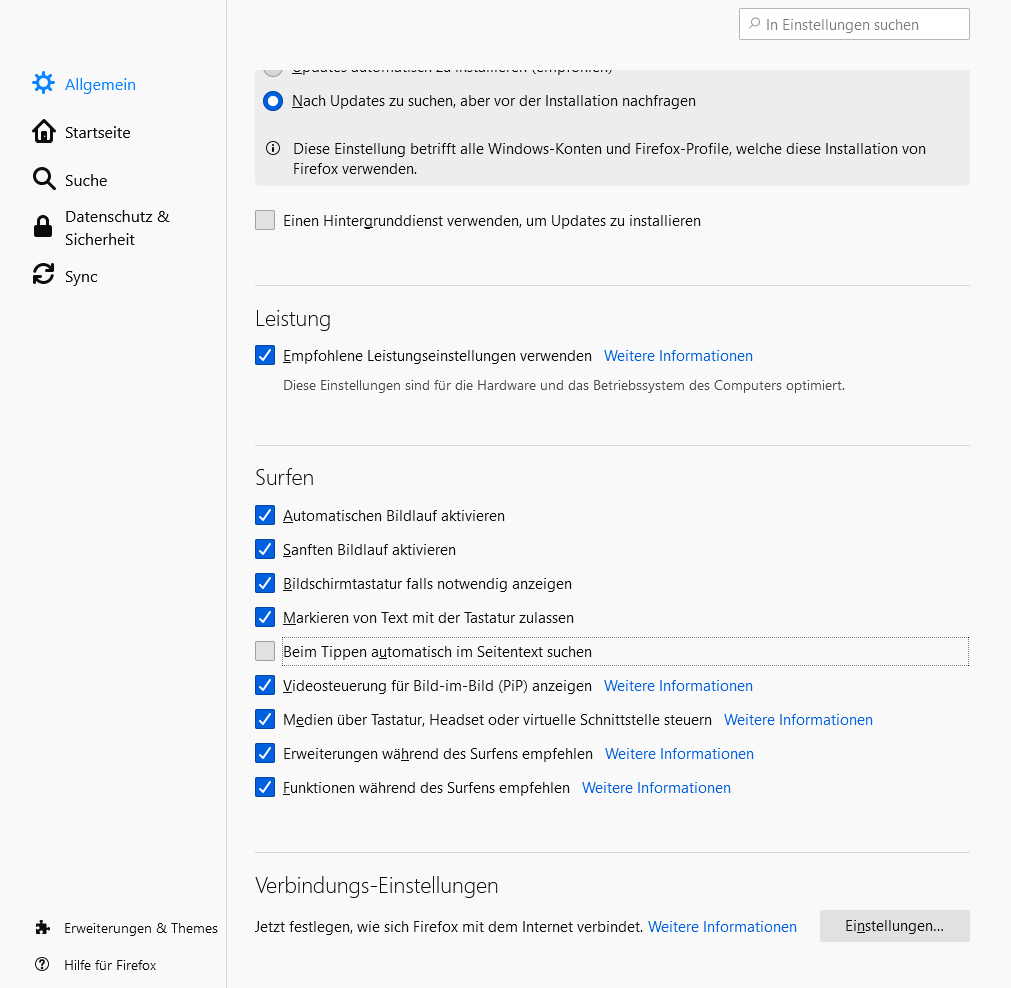Enable the Hintergrunddienst updates checkbox

[x=265, y=220]
